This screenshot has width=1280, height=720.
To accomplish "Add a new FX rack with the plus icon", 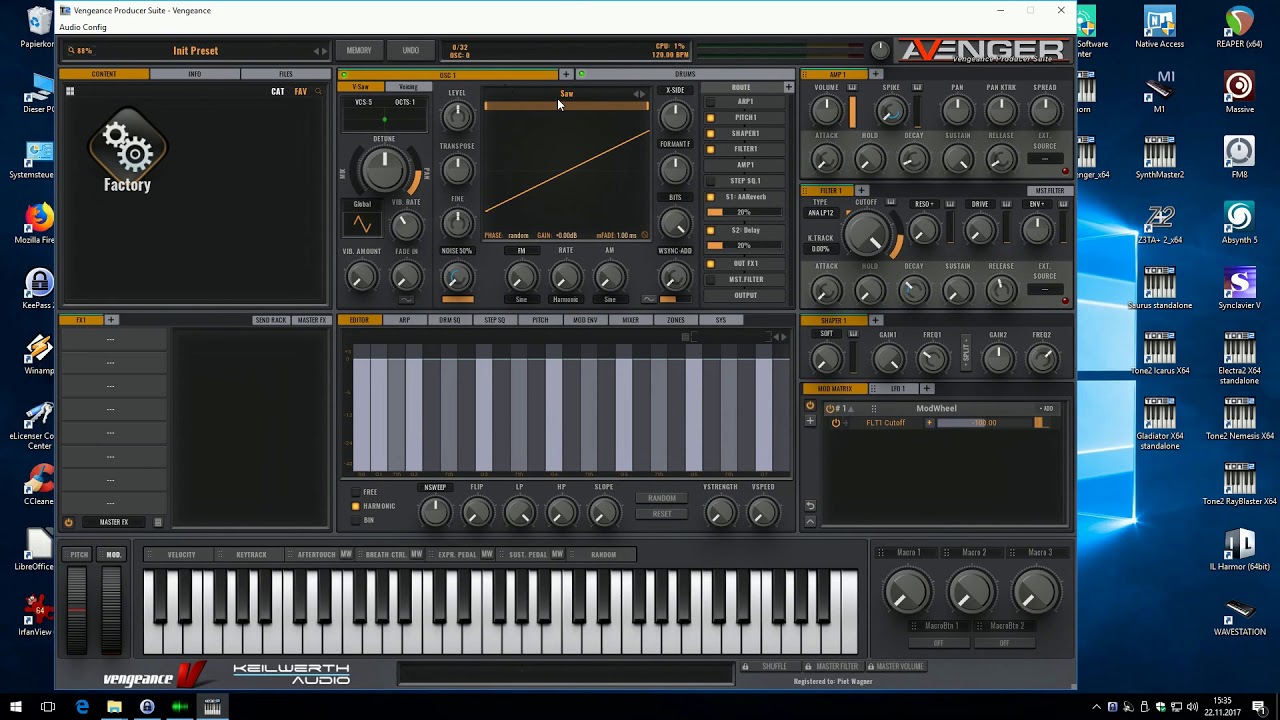I will [111, 320].
